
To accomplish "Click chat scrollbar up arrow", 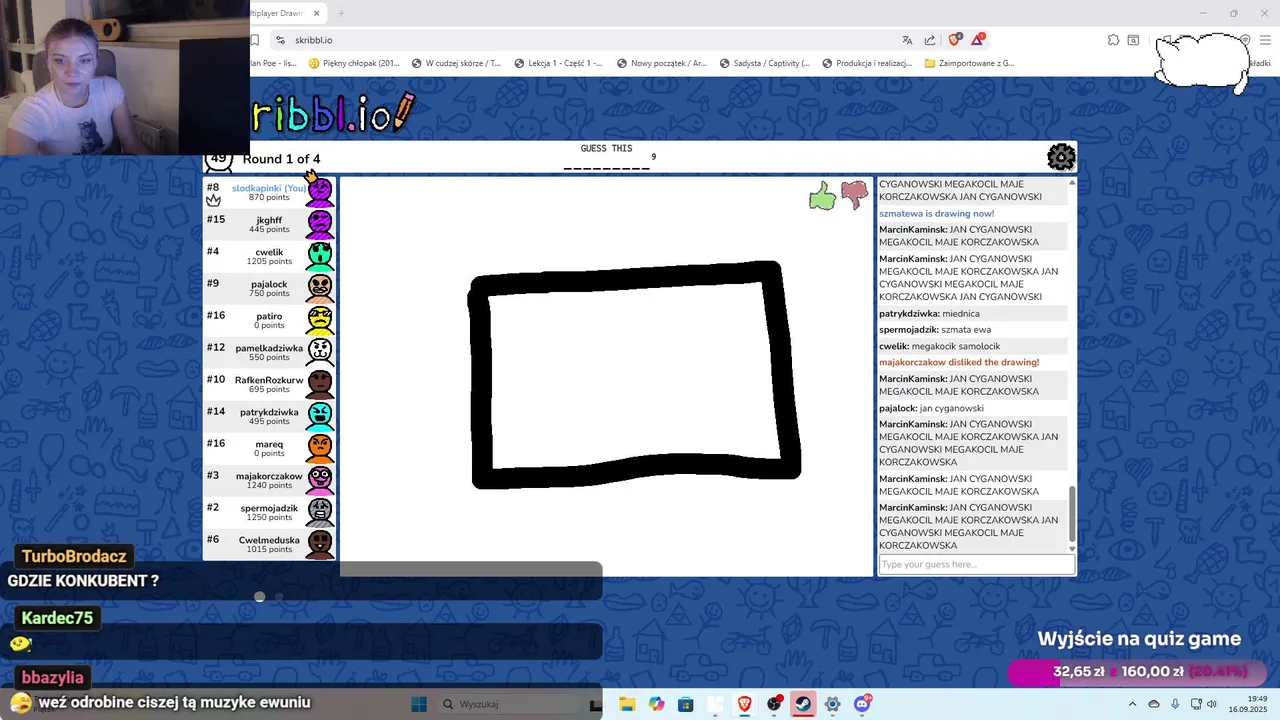I will [1072, 182].
